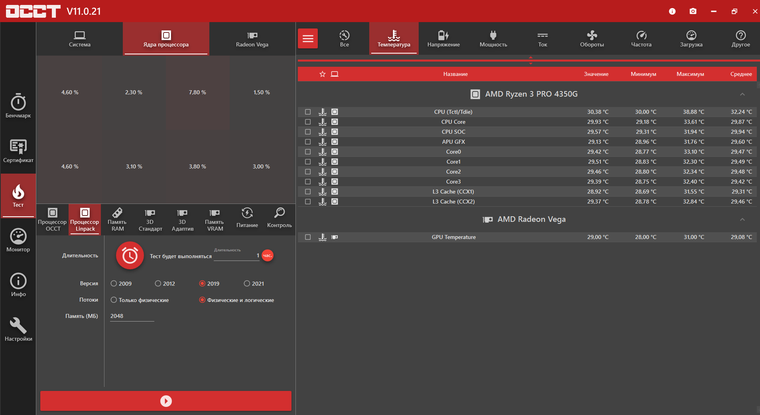
Task: Show Обороты fan sensors category
Action: (592, 39)
